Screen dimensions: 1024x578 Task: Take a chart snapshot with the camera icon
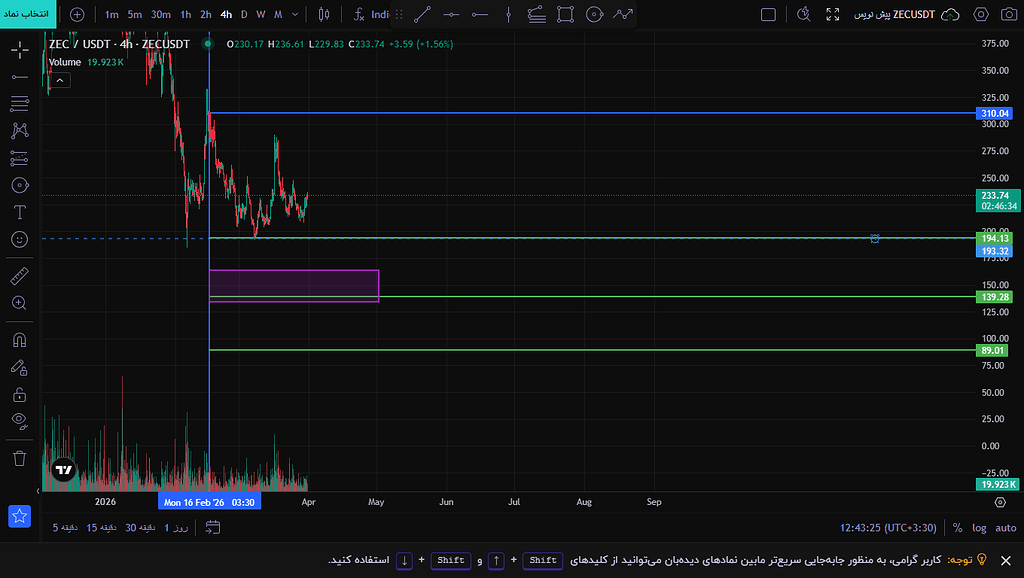coord(1009,14)
